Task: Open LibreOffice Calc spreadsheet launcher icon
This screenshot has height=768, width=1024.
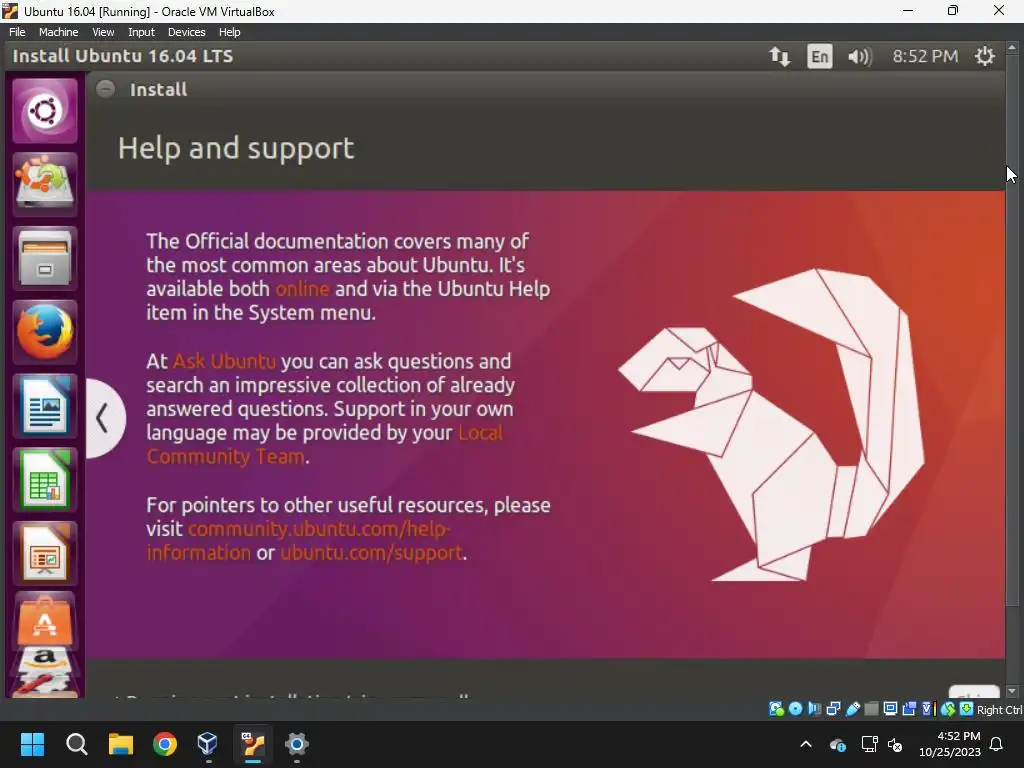Action: tap(45, 479)
